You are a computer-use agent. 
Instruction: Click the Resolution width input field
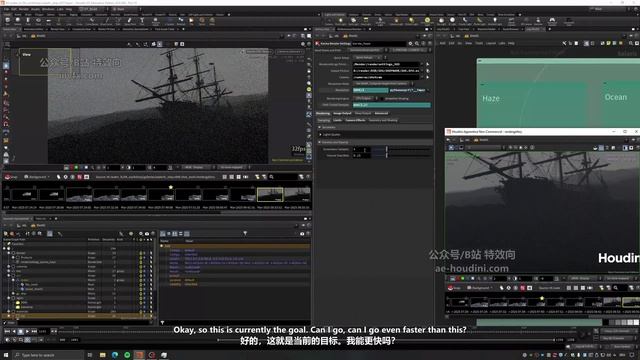click(x=371, y=90)
